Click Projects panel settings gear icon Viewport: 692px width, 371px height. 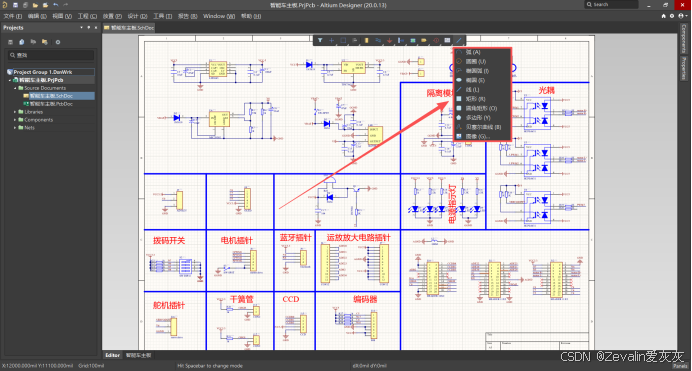click(x=58, y=42)
